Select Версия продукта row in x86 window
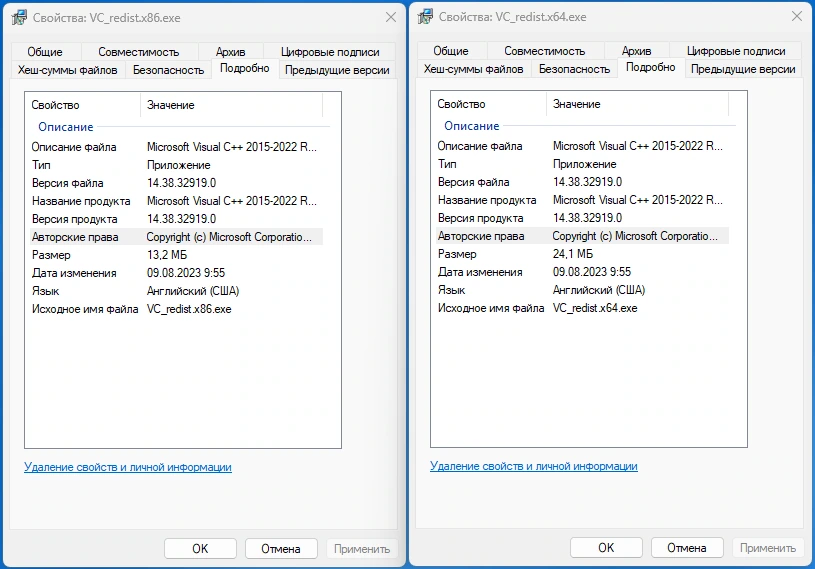Screen dimensions: 815x569 coord(176,219)
